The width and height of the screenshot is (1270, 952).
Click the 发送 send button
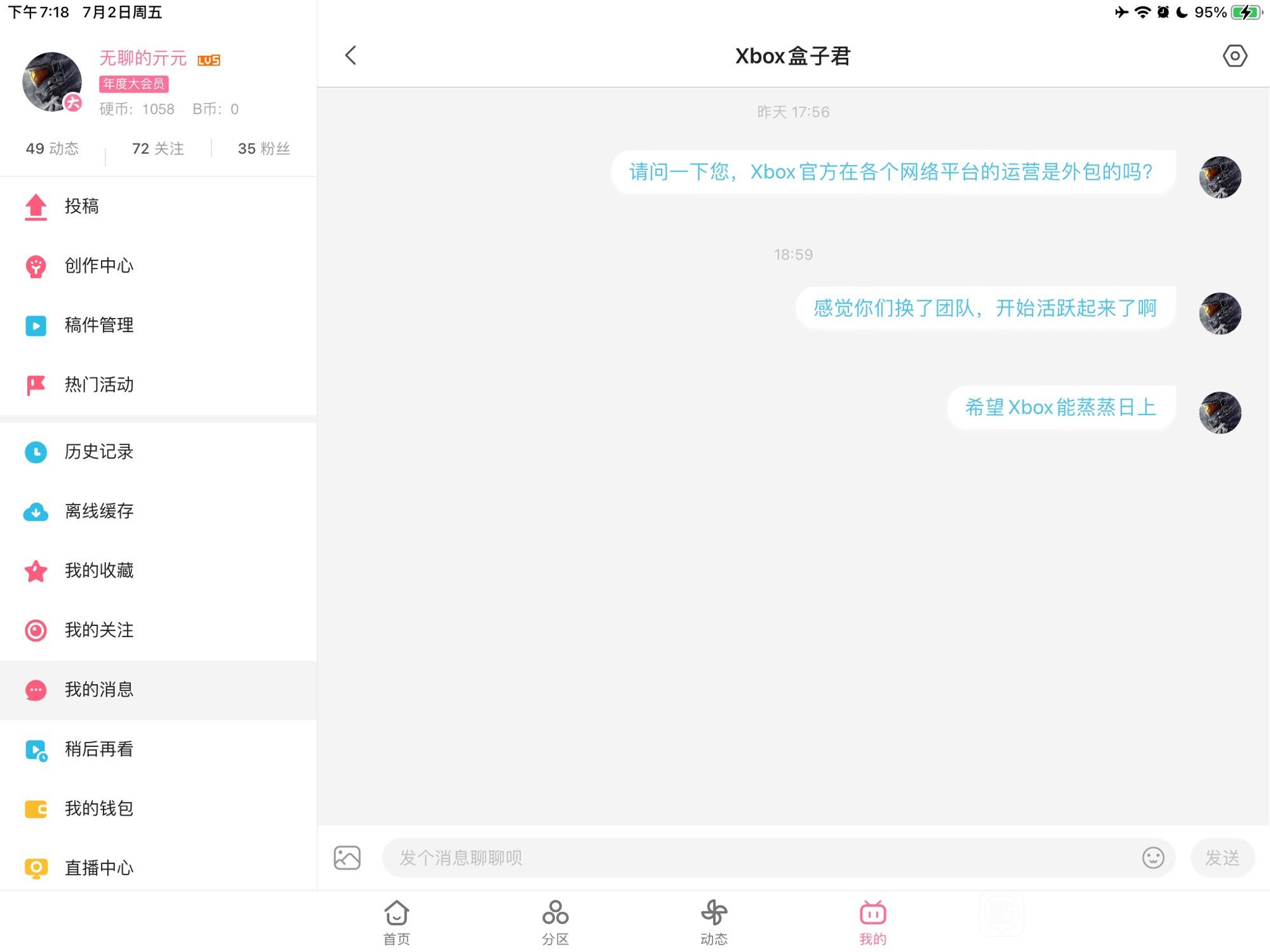tap(1222, 858)
